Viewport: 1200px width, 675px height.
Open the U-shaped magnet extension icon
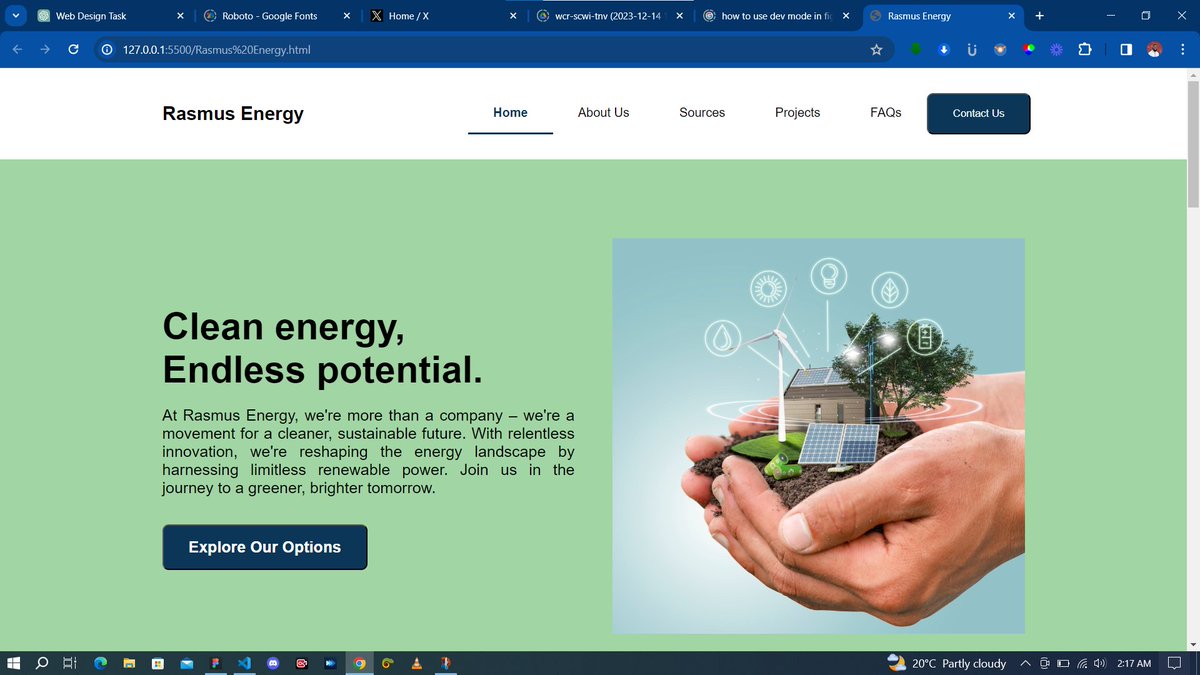971,49
